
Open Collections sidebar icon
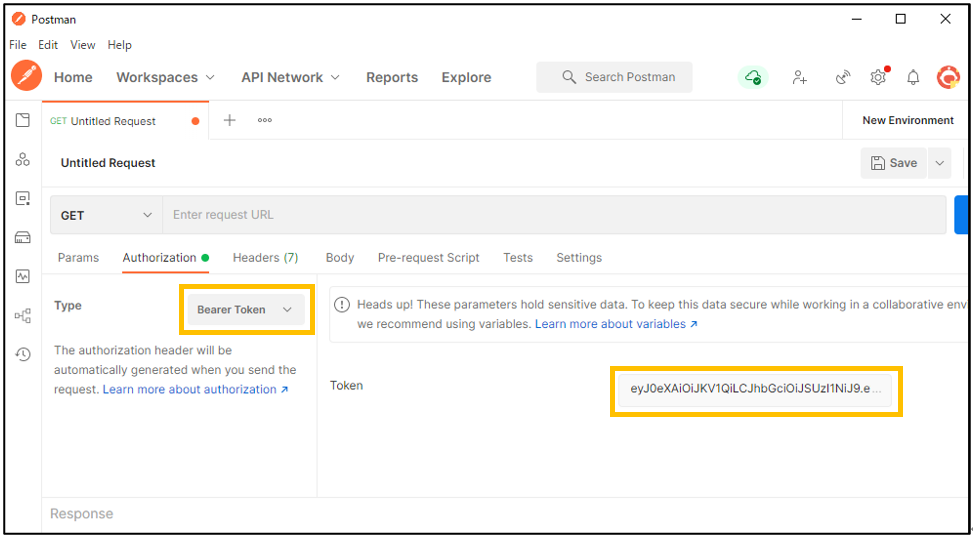tap(23, 120)
